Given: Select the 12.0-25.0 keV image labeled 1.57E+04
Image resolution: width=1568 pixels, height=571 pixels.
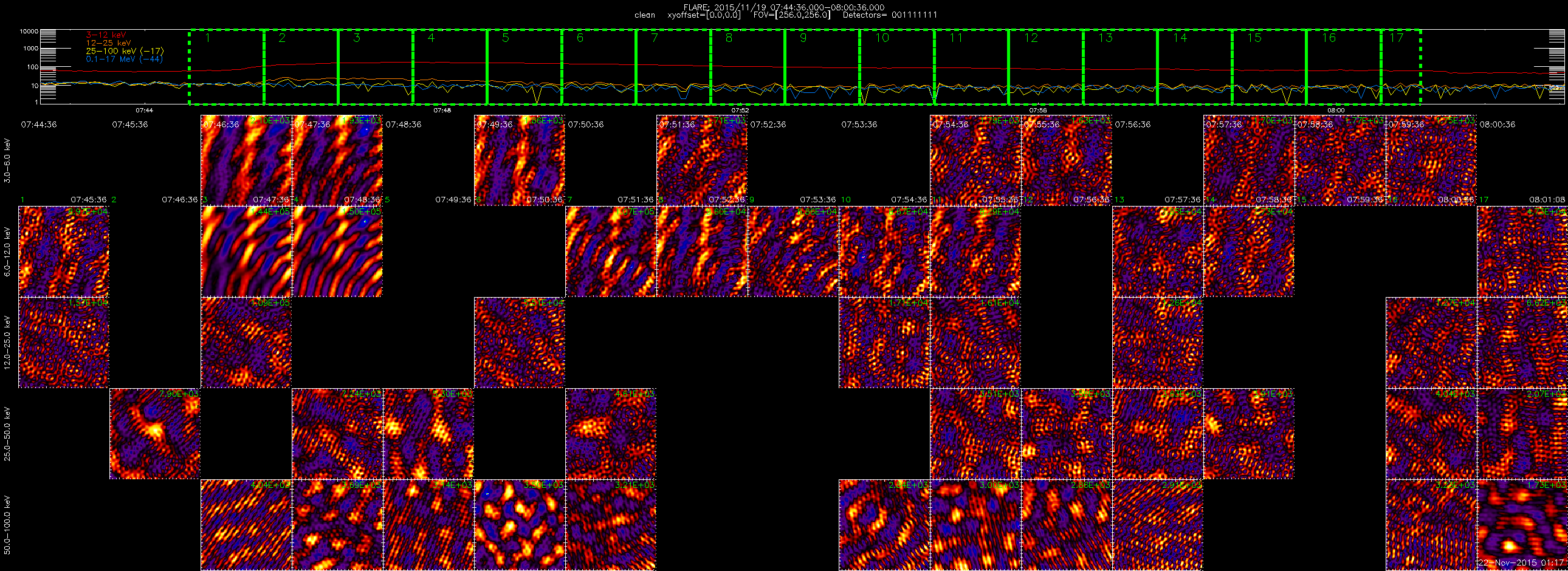Looking at the screenshot, I should click(x=64, y=343).
